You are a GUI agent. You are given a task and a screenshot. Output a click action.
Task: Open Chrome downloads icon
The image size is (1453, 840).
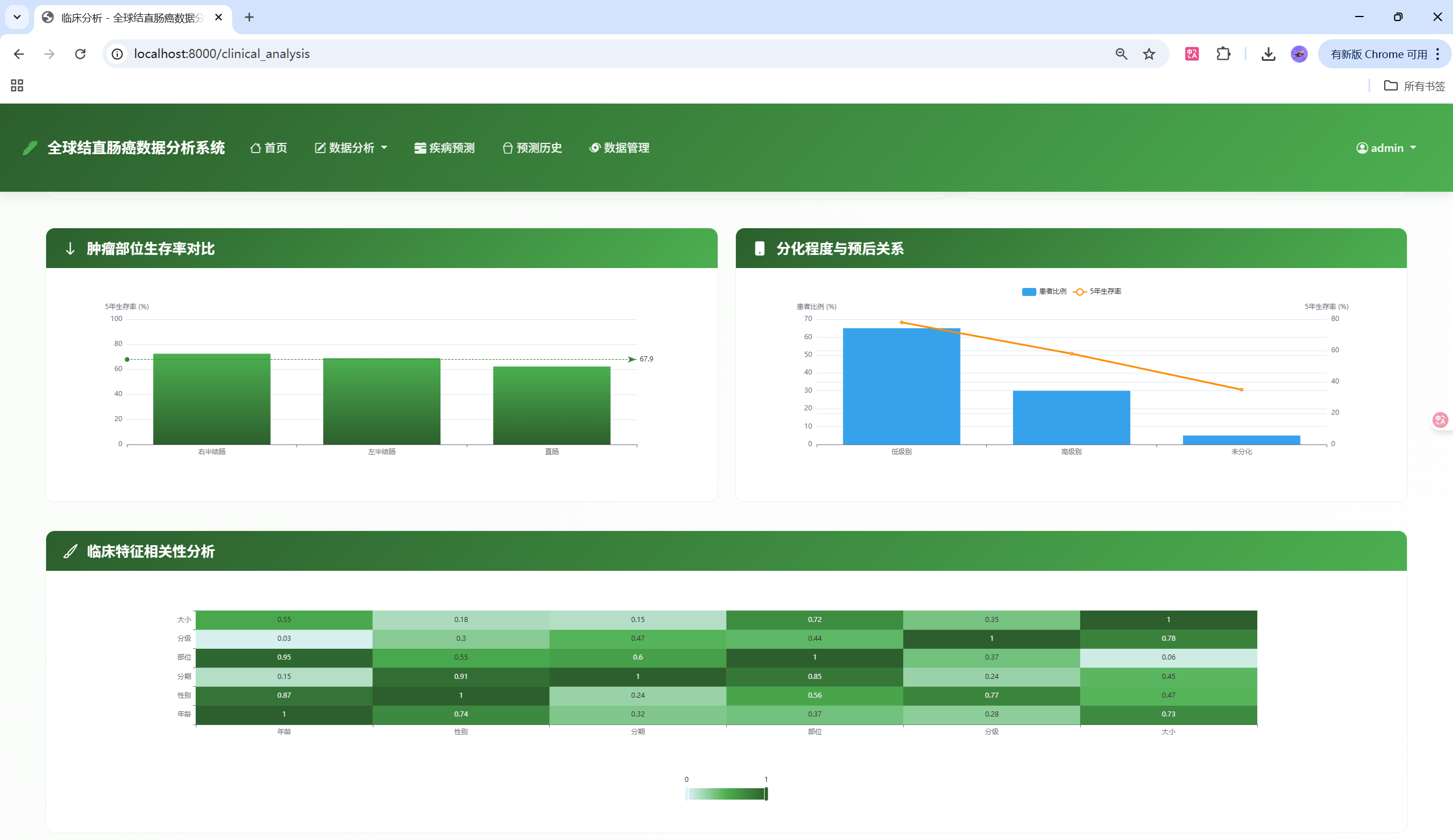[x=1268, y=54]
